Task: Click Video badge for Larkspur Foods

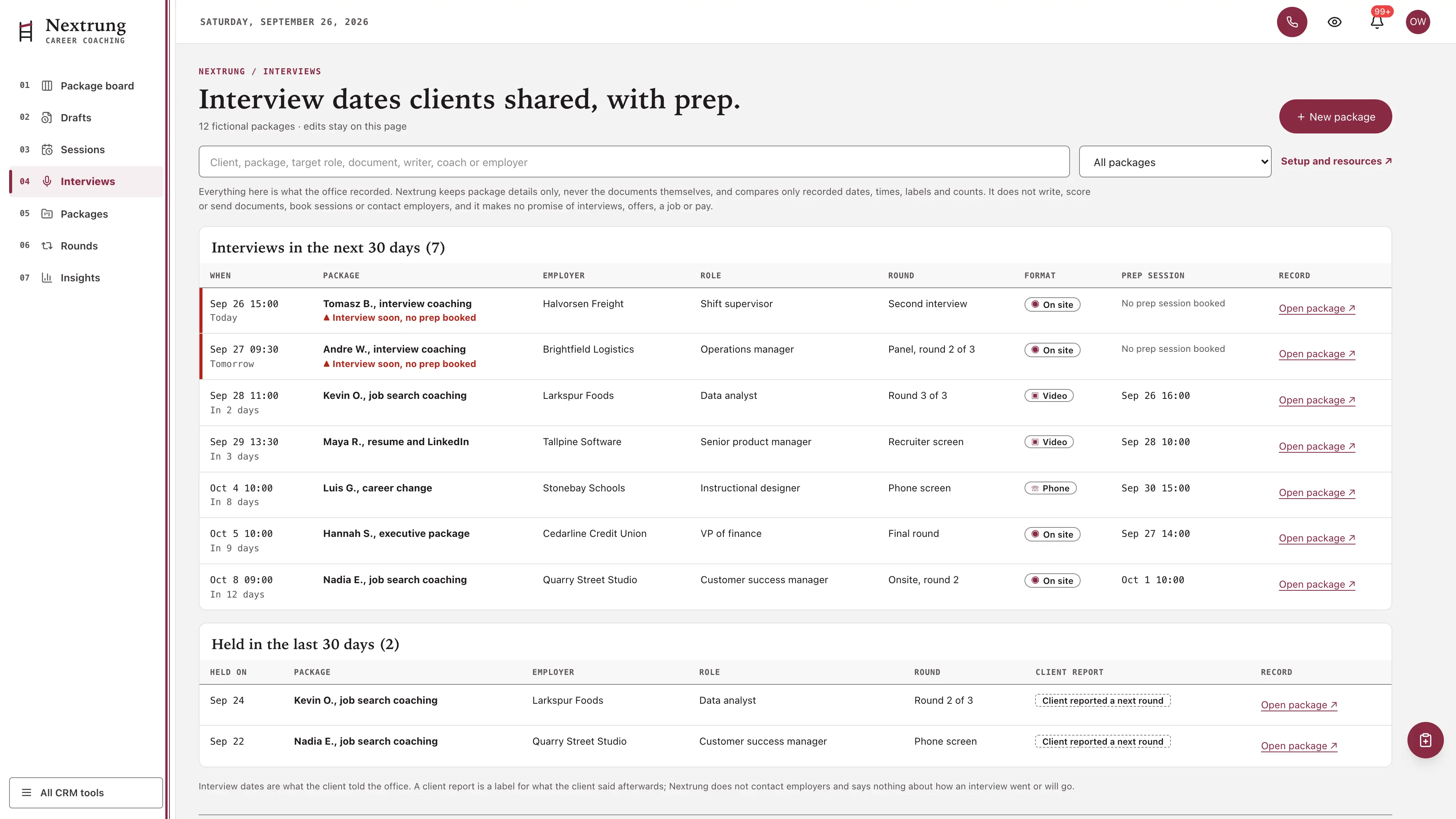Action: [1049, 395]
